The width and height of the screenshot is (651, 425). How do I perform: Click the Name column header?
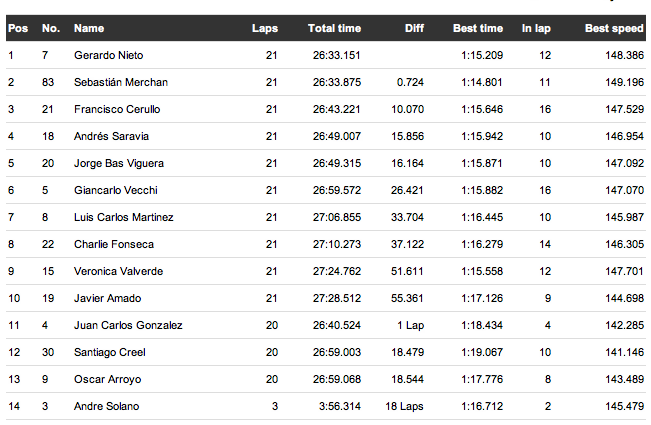pos(89,29)
